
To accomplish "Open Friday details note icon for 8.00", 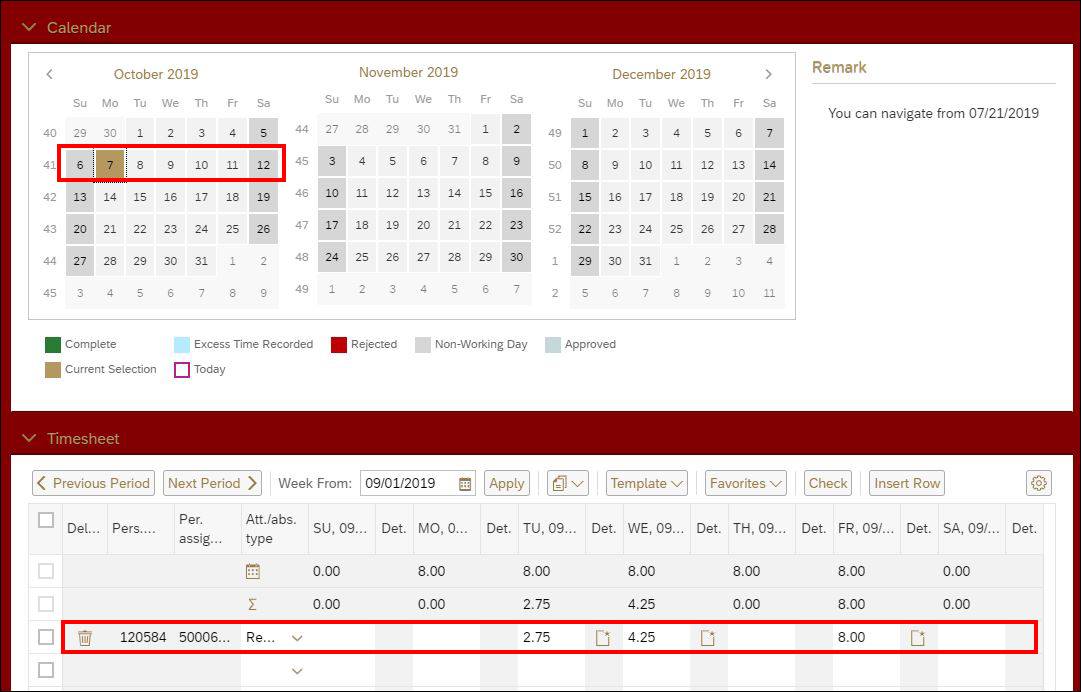I will pos(917,638).
